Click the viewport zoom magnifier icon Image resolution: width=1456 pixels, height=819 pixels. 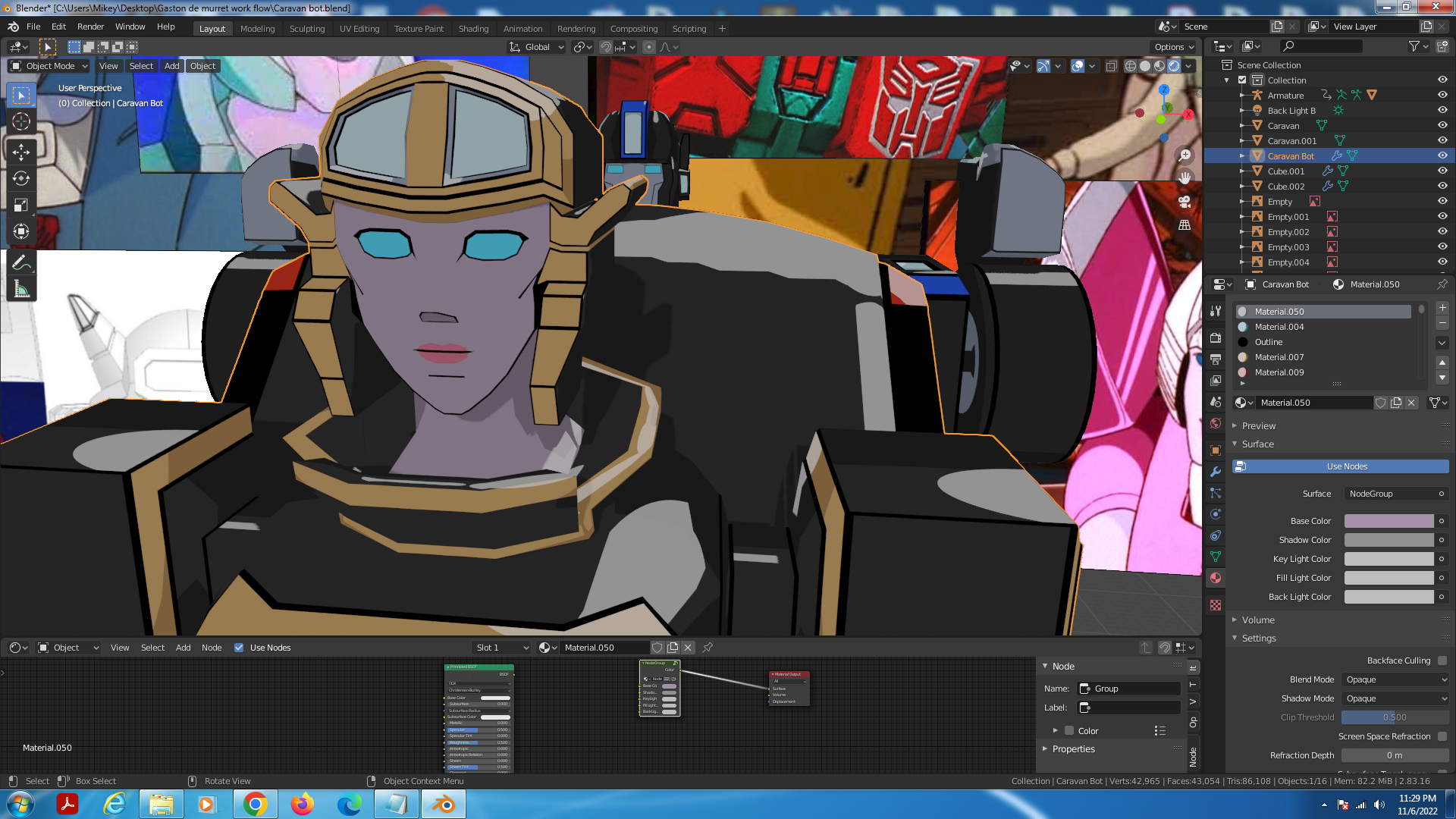(1185, 155)
